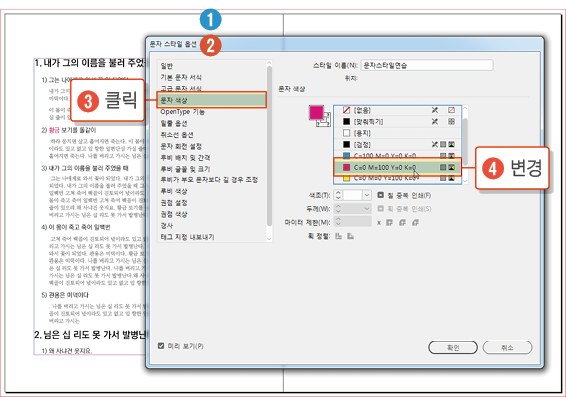Image resolution: width=566 pixels, height=397 pixels.
Task: Click the CMYK mode icon on [검정] row
Action: click(451, 144)
